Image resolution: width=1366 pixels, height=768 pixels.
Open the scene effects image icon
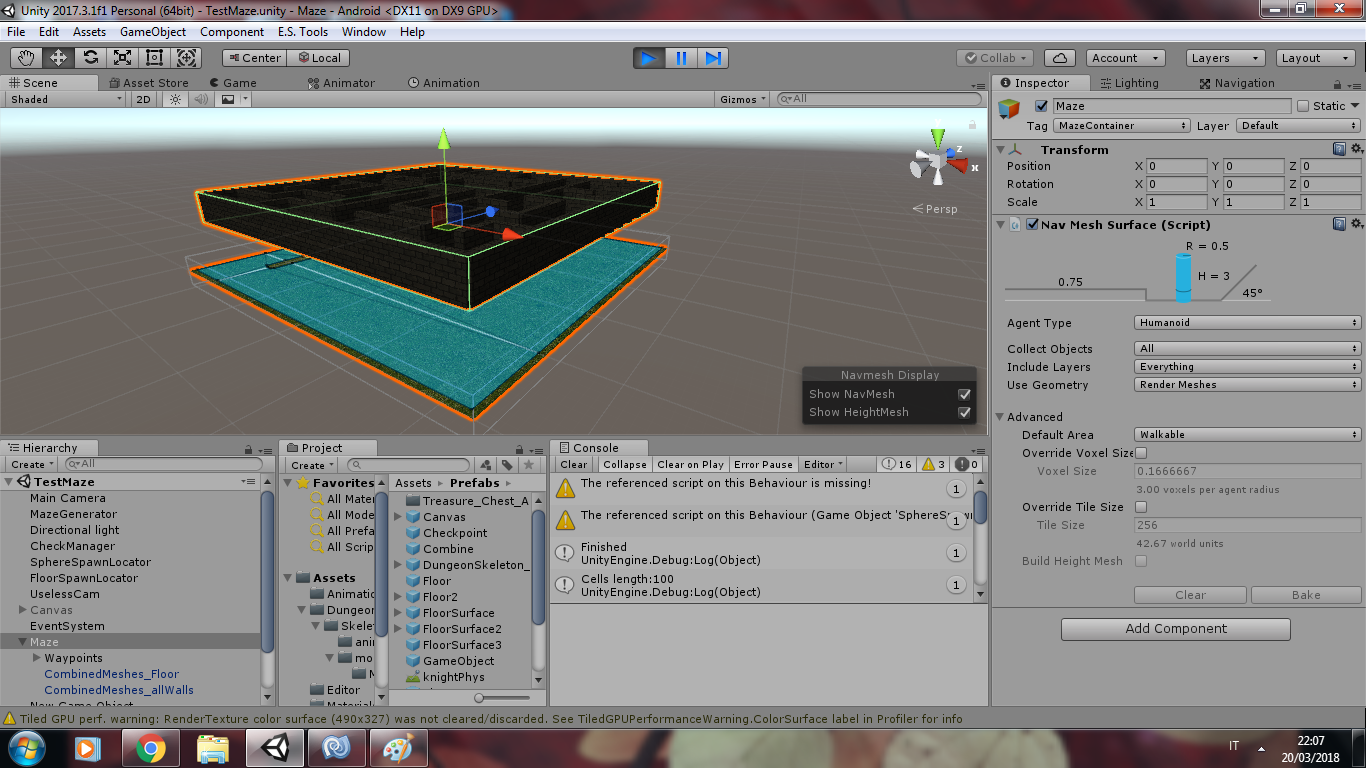pos(228,99)
